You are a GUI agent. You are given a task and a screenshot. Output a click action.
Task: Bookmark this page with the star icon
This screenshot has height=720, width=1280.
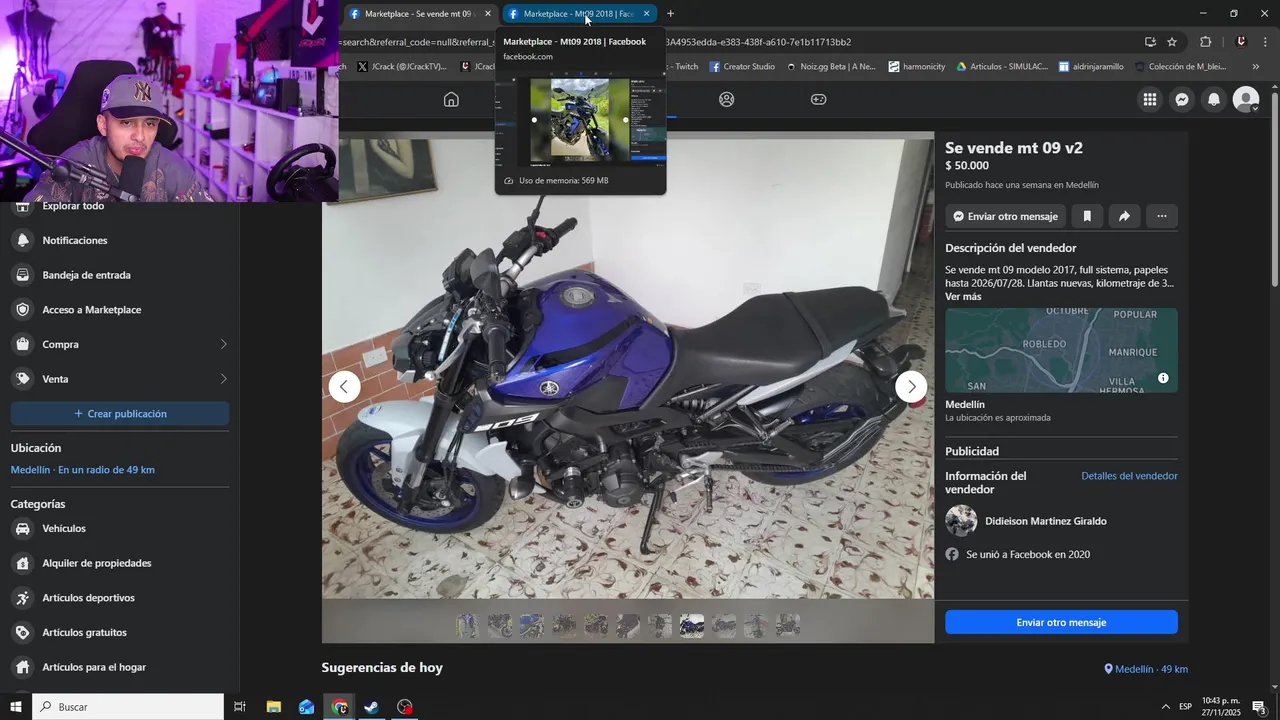click(x=1172, y=42)
